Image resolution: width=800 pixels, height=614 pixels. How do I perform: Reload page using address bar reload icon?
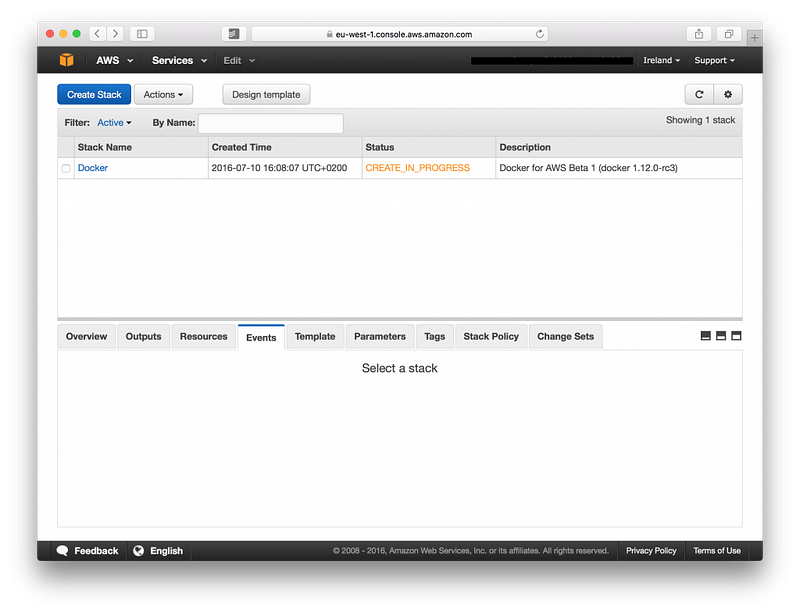pos(539,34)
